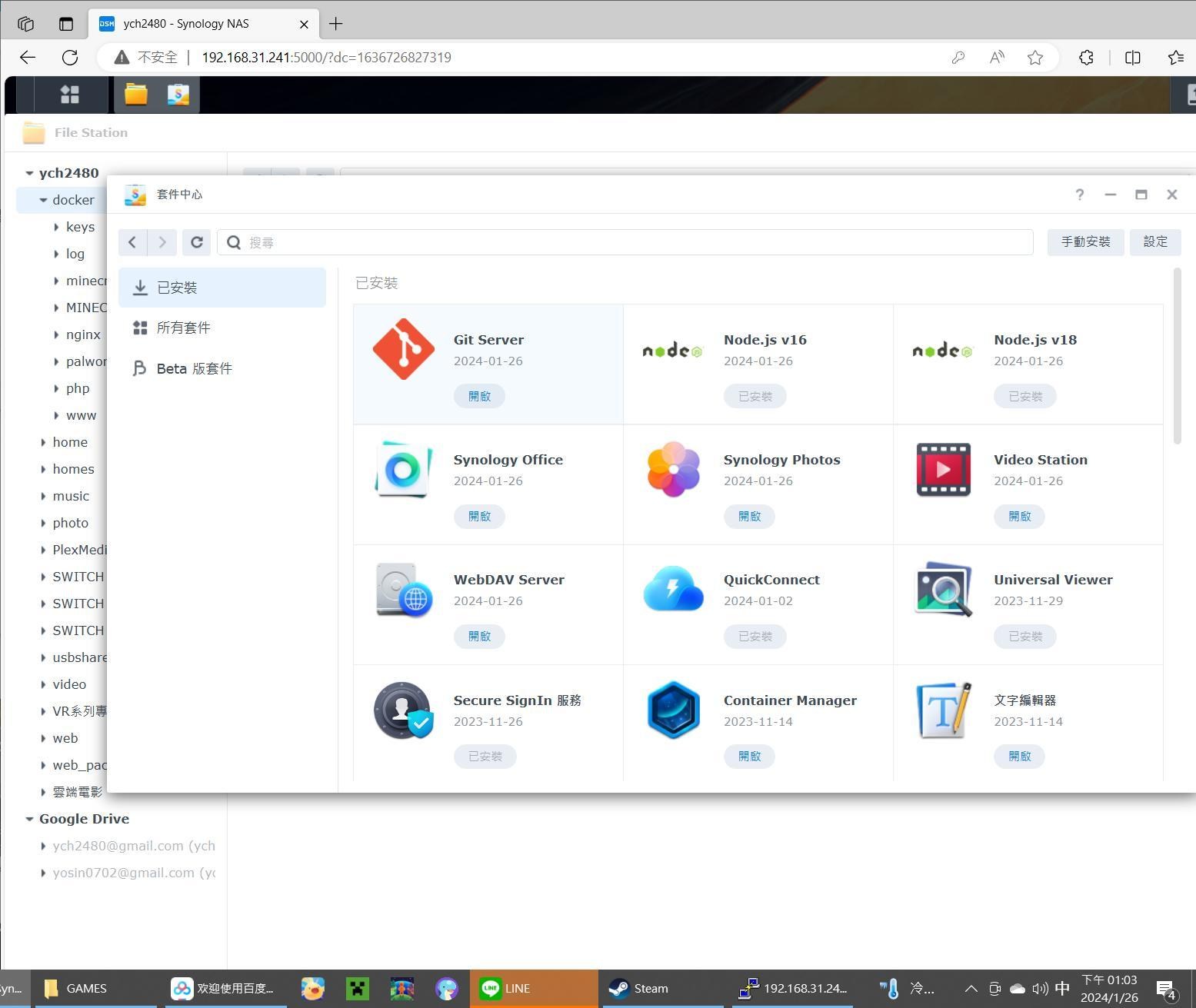Click the Secure SignIn icon

point(404,710)
